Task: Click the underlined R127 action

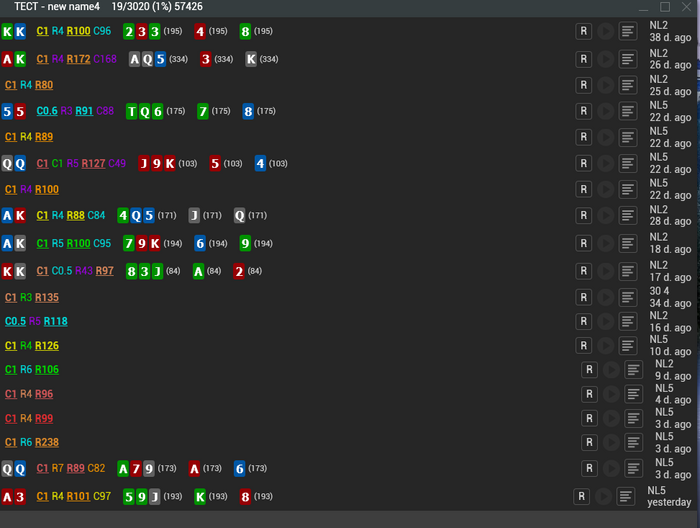Action: (x=93, y=163)
